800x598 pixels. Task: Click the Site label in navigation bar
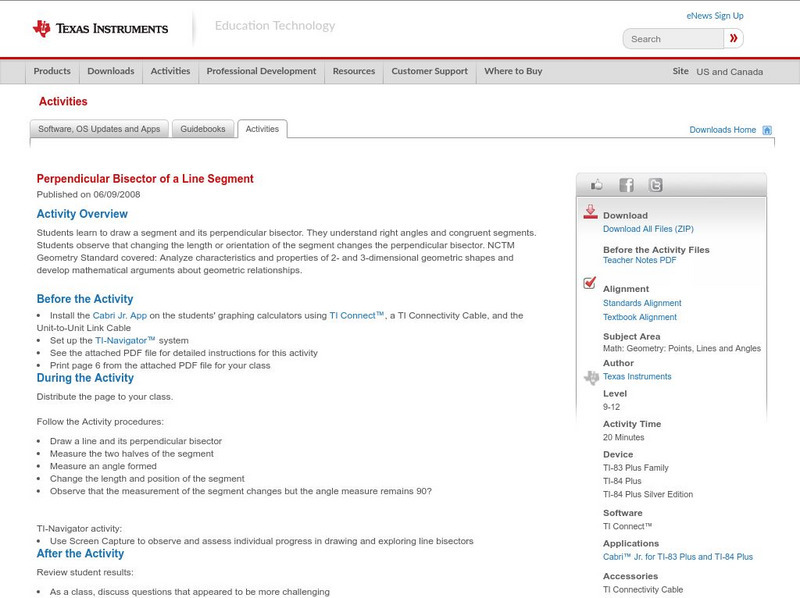(681, 71)
